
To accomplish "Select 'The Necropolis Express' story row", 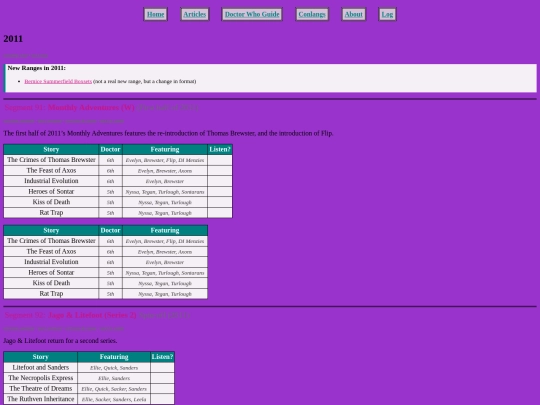I will 40,378.
